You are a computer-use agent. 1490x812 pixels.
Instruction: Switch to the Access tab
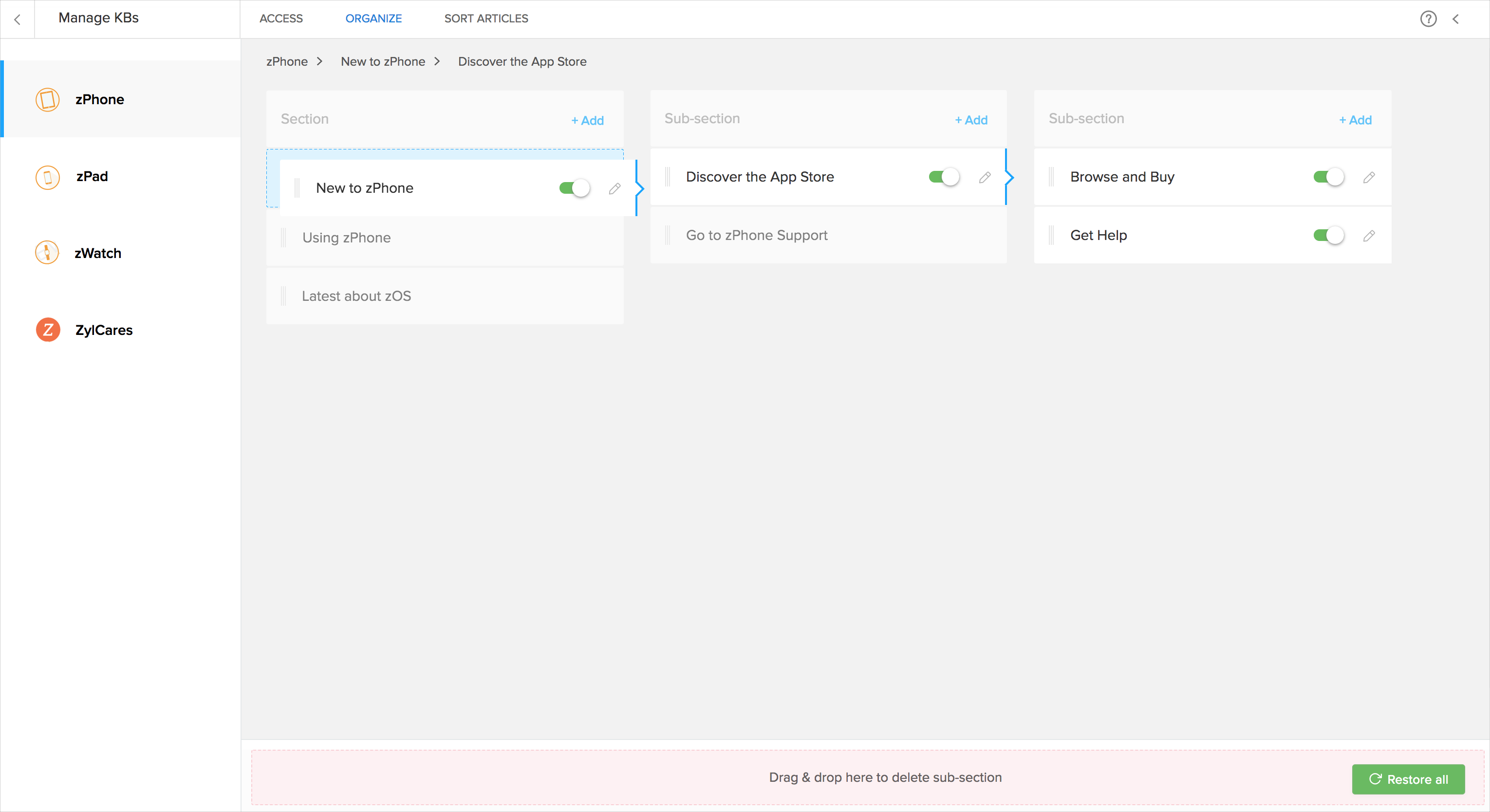point(281,18)
